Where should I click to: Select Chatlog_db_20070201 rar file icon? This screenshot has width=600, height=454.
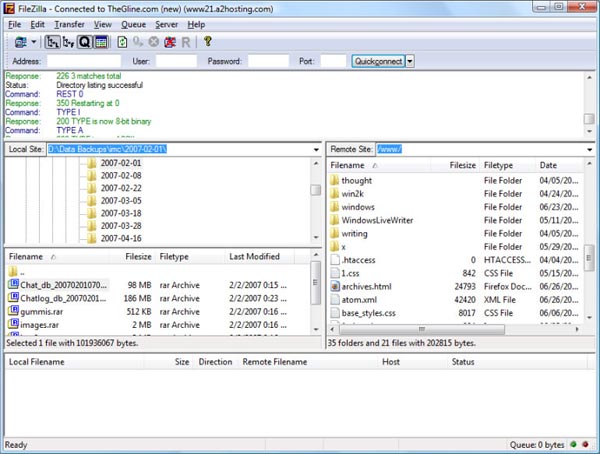[13, 297]
